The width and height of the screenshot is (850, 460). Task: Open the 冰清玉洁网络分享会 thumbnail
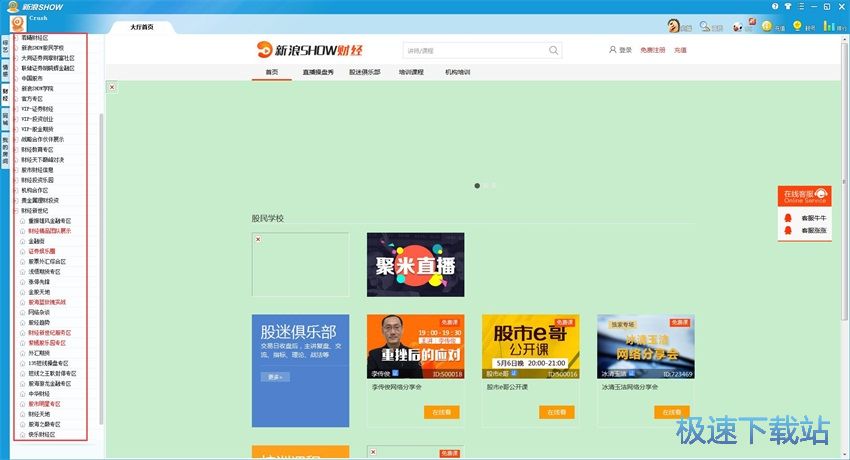[x=646, y=347]
